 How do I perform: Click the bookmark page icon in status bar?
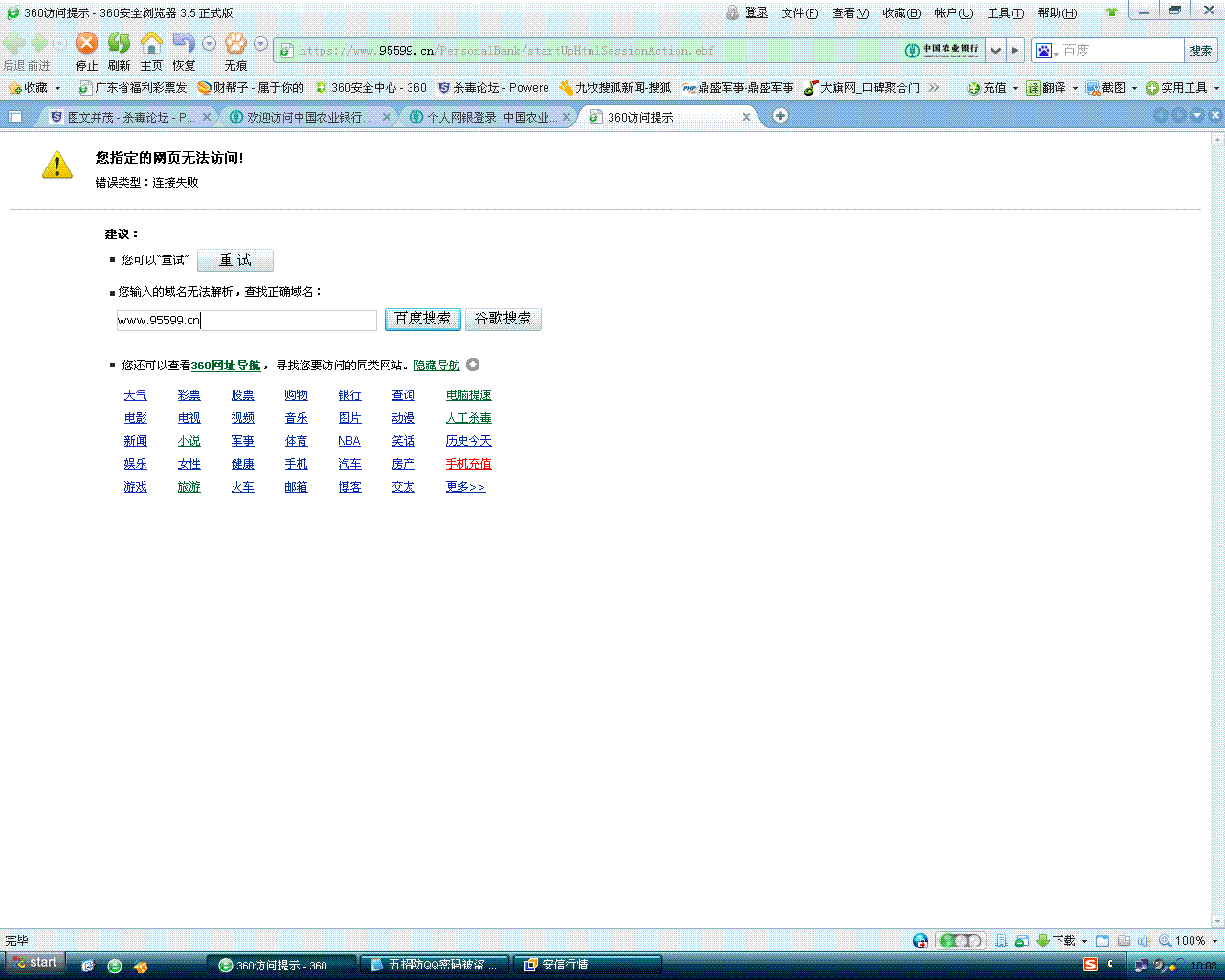1001,941
